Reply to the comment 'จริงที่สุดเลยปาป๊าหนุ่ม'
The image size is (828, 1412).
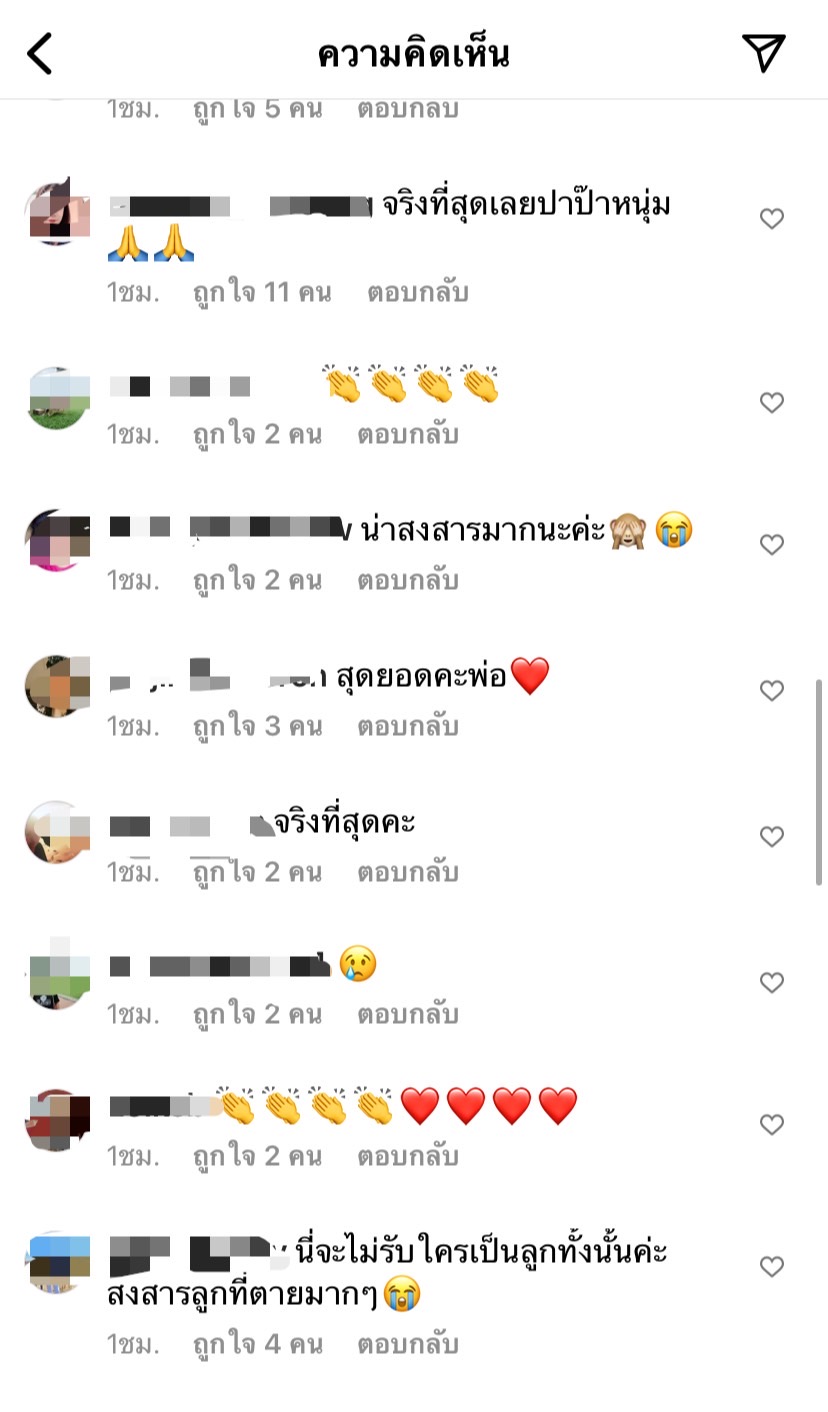pos(417,293)
